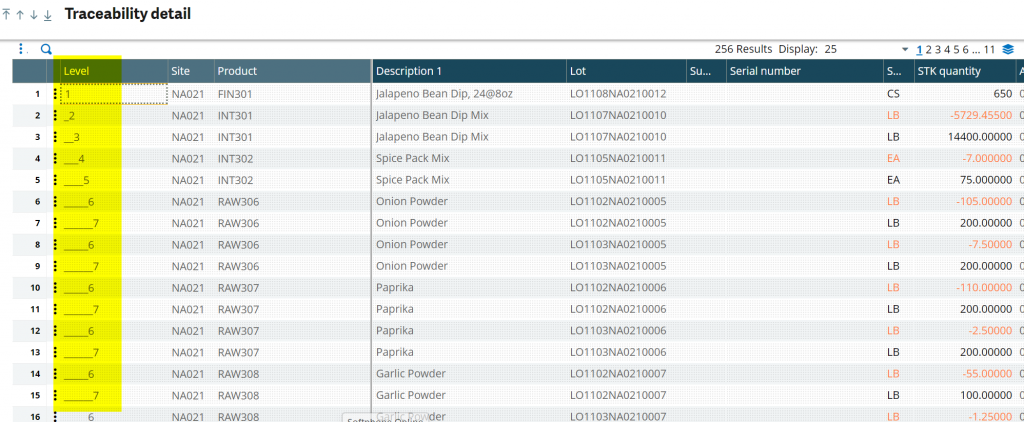Expand the Display 25 rows dropdown
Viewport: 1024px width, 422px height.
click(905, 49)
